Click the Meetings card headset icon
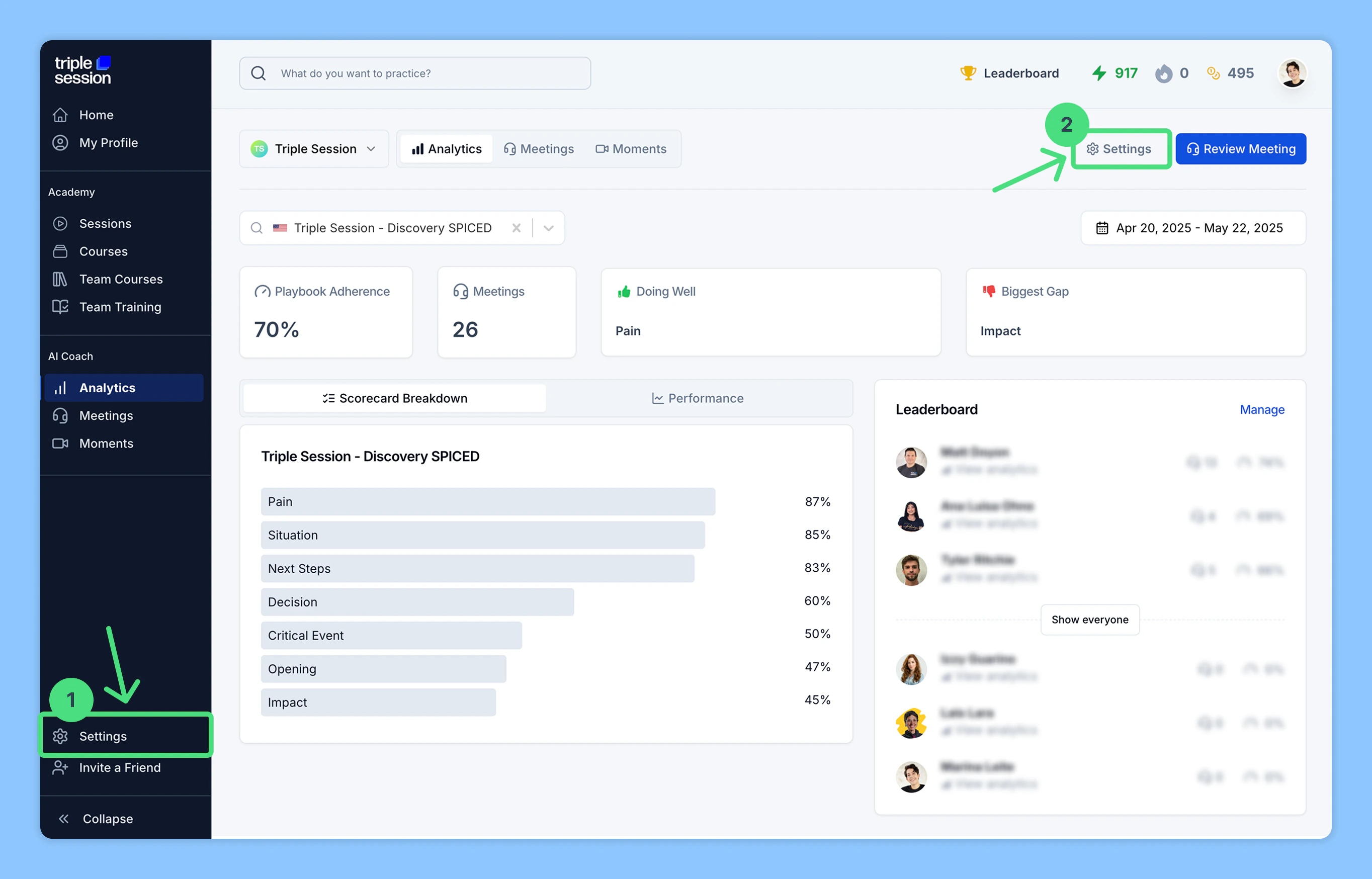Viewport: 1372px width, 879px height. [x=460, y=292]
